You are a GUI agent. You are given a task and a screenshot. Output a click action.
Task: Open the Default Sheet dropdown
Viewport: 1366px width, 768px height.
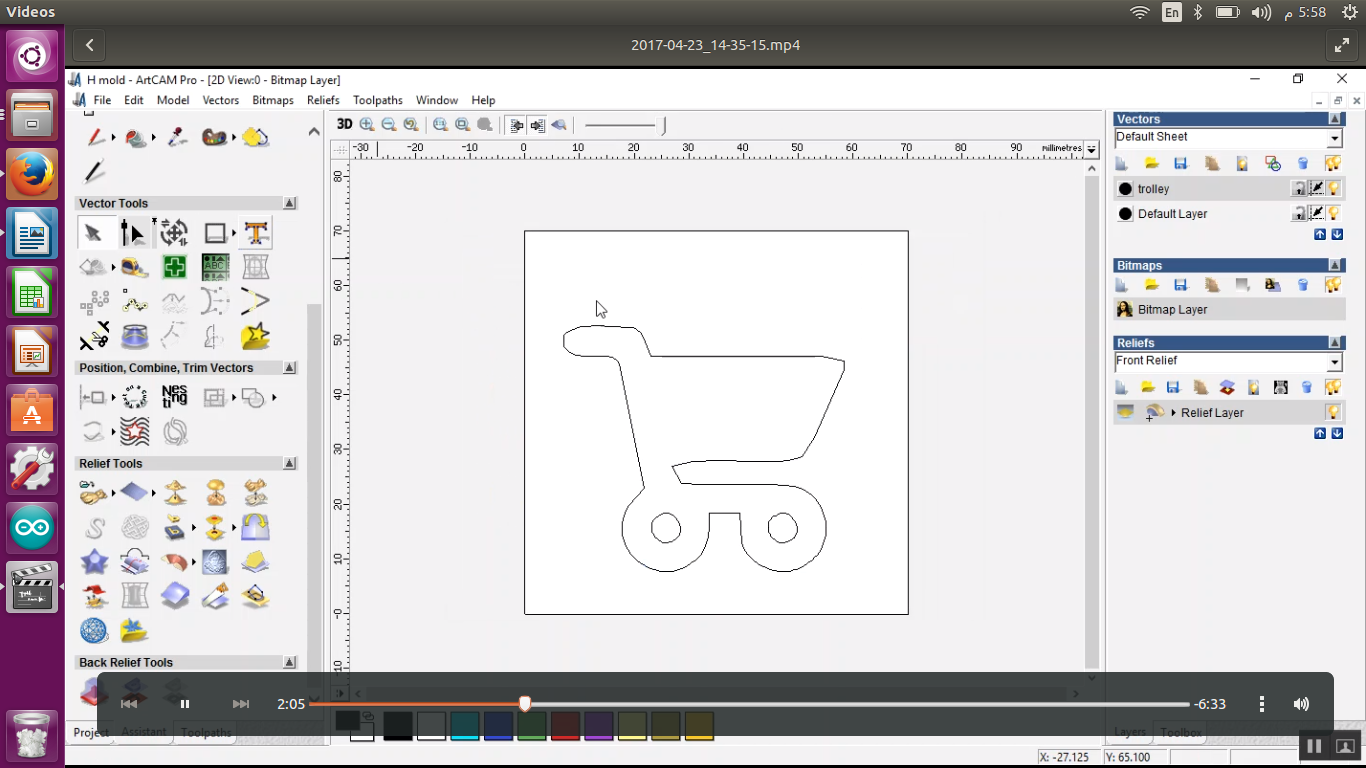click(1335, 138)
